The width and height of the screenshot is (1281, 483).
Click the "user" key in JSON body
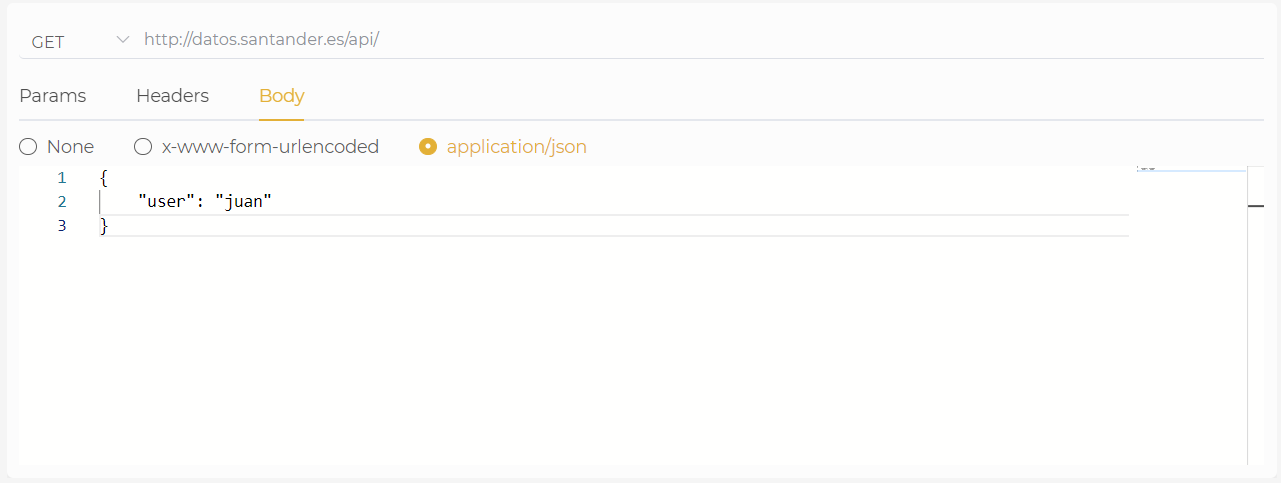pyautogui.click(x=162, y=202)
